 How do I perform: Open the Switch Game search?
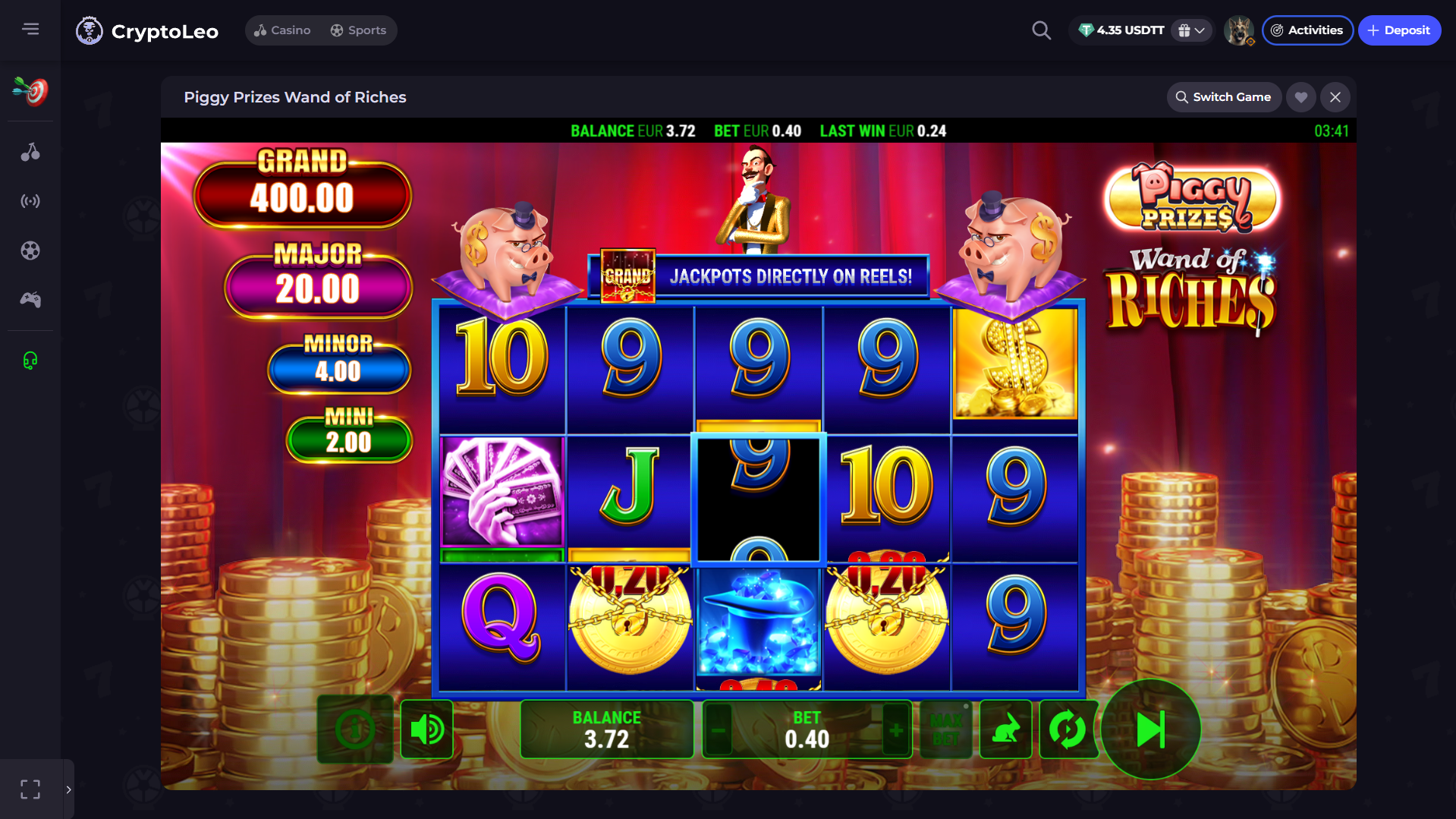pyautogui.click(x=1223, y=97)
